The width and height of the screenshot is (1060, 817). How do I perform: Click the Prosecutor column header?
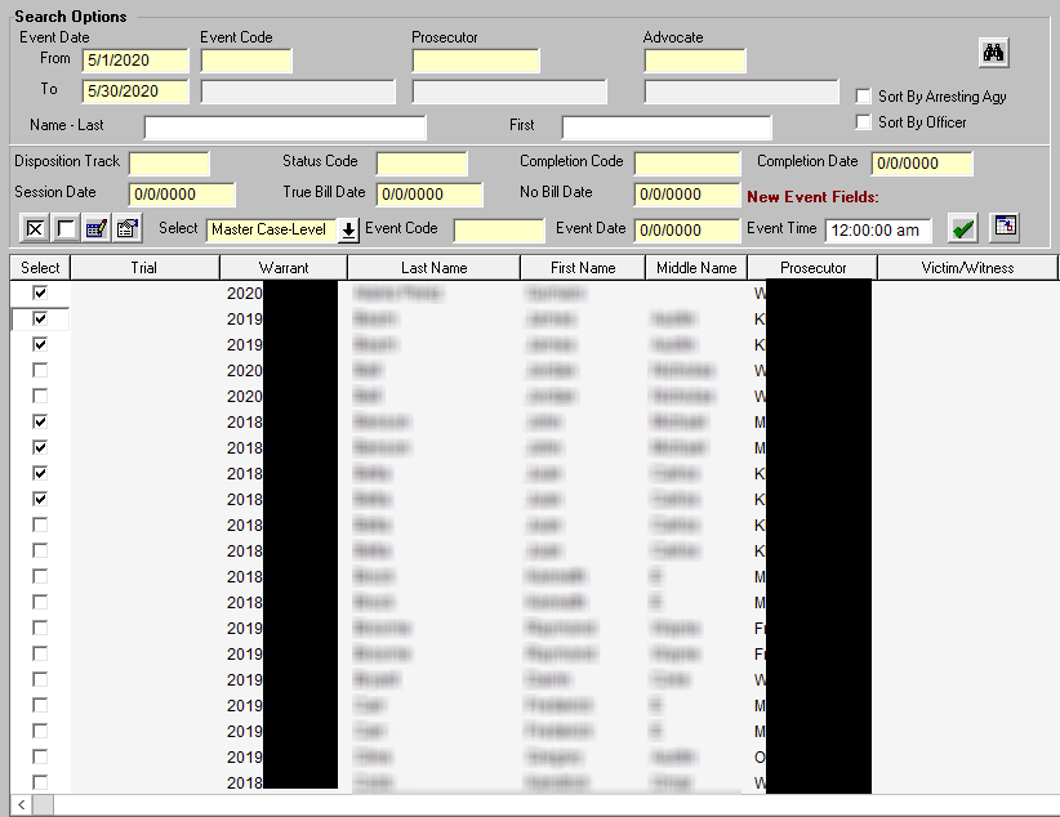(813, 268)
